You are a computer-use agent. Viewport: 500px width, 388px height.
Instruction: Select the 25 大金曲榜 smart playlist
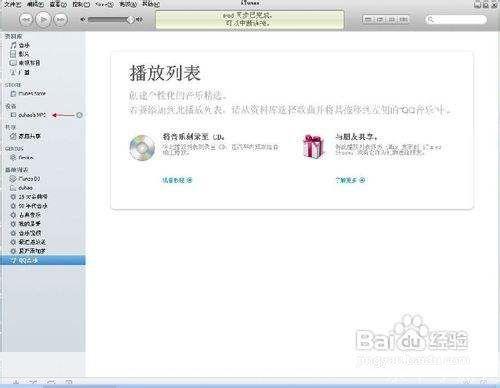[x=29, y=197]
